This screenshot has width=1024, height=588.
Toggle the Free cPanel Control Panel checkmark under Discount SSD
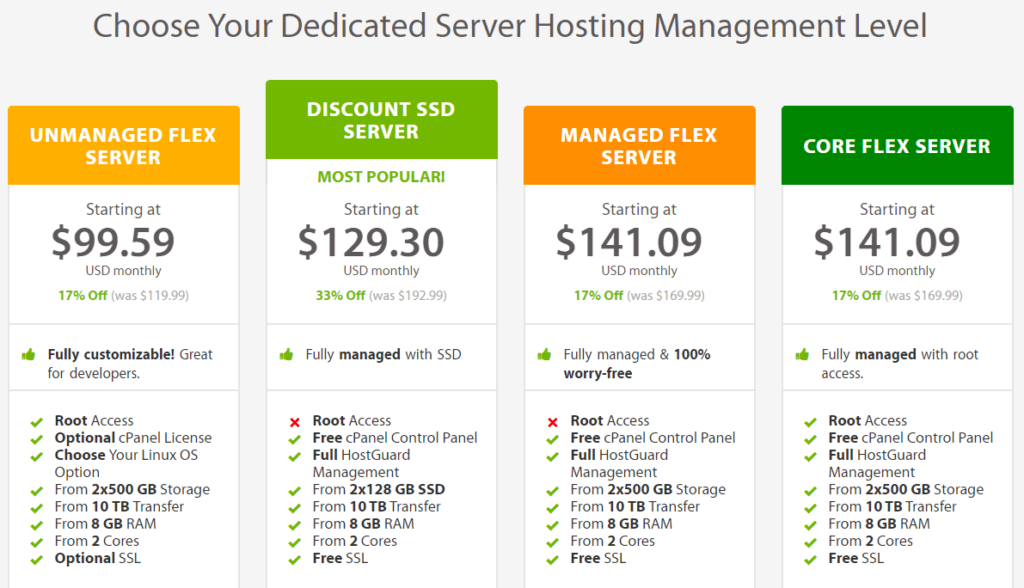(x=294, y=437)
